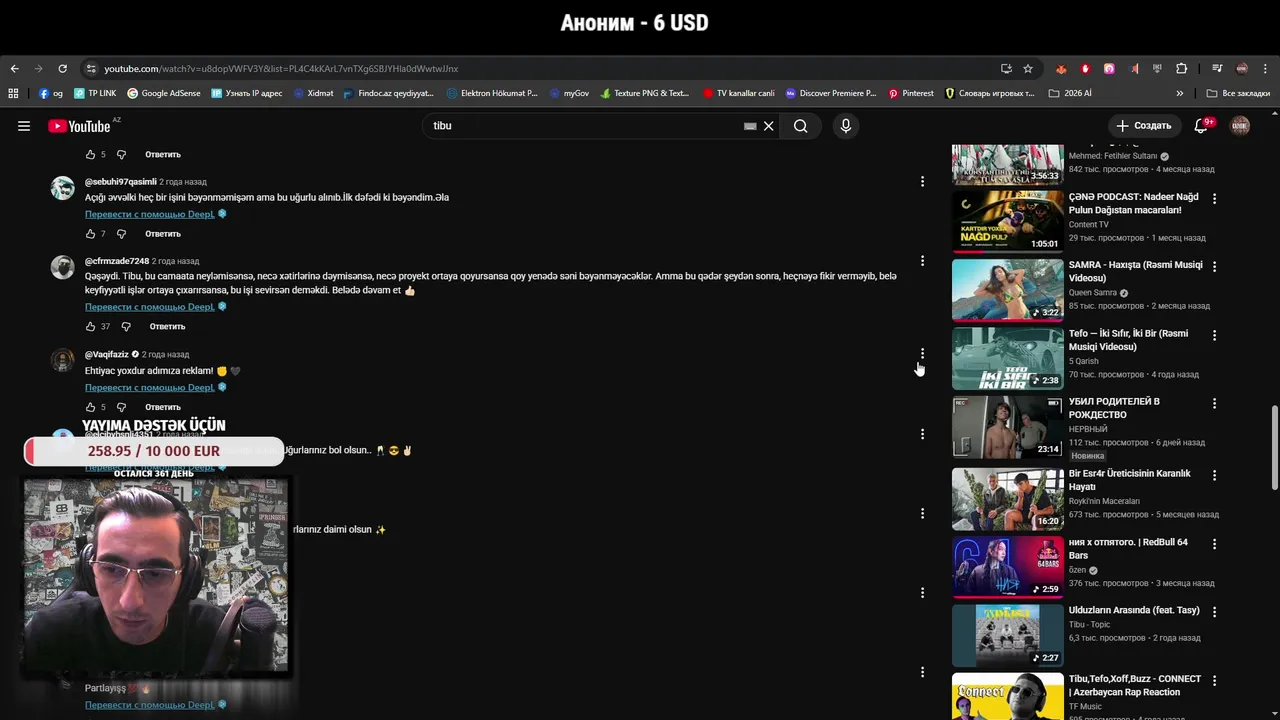Open @Vaqifaziz channel avatar
Screen dimensions: 1280x720
coord(63,360)
